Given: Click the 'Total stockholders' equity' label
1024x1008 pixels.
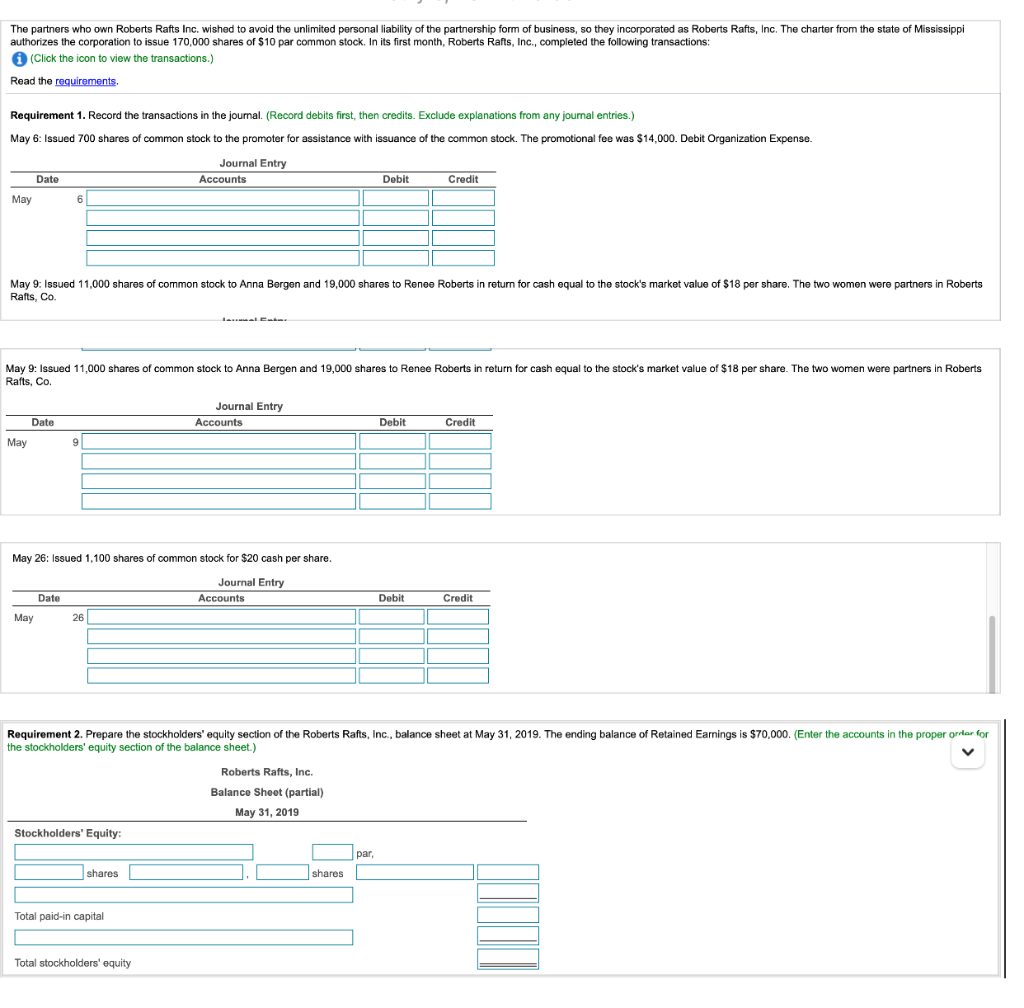Looking at the screenshot, I should click(72, 963).
